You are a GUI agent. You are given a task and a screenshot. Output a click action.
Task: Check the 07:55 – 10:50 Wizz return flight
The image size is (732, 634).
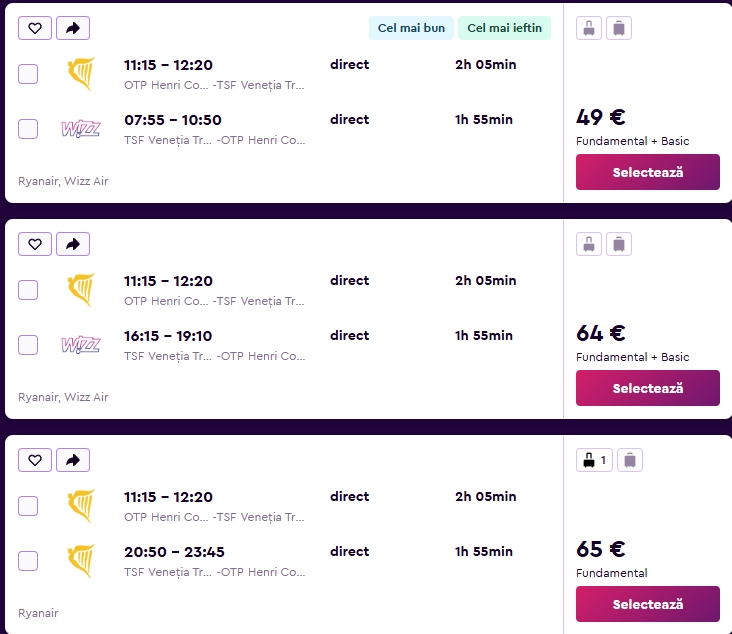(x=28, y=129)
